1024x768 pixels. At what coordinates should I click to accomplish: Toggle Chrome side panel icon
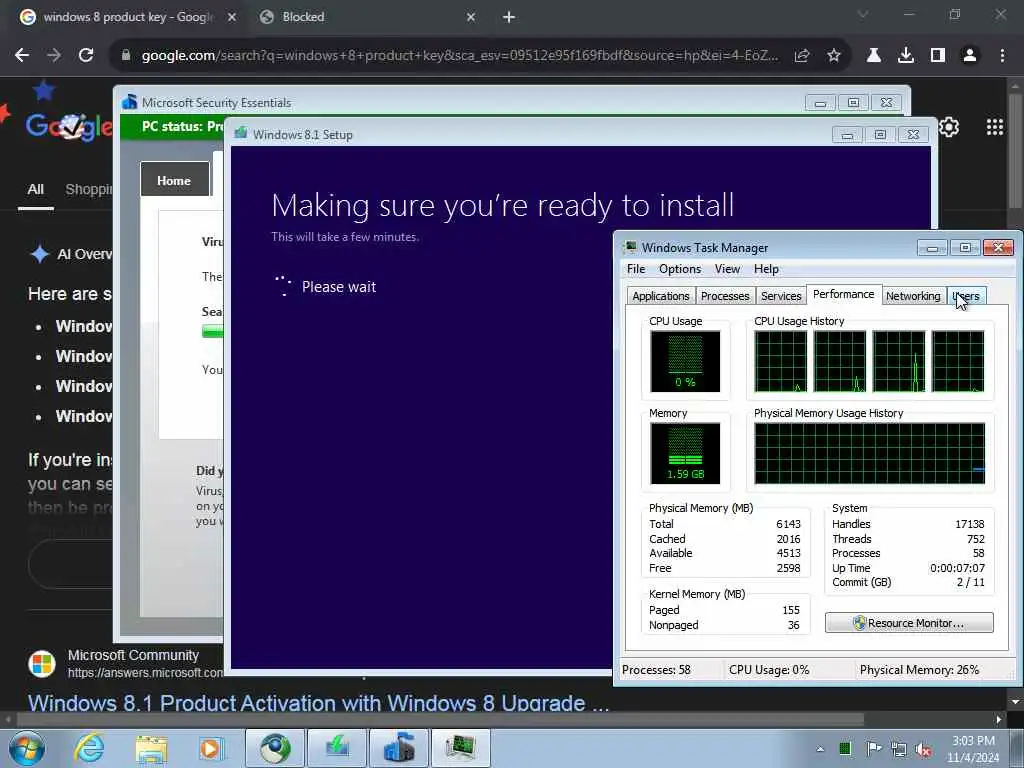point(937,56)
